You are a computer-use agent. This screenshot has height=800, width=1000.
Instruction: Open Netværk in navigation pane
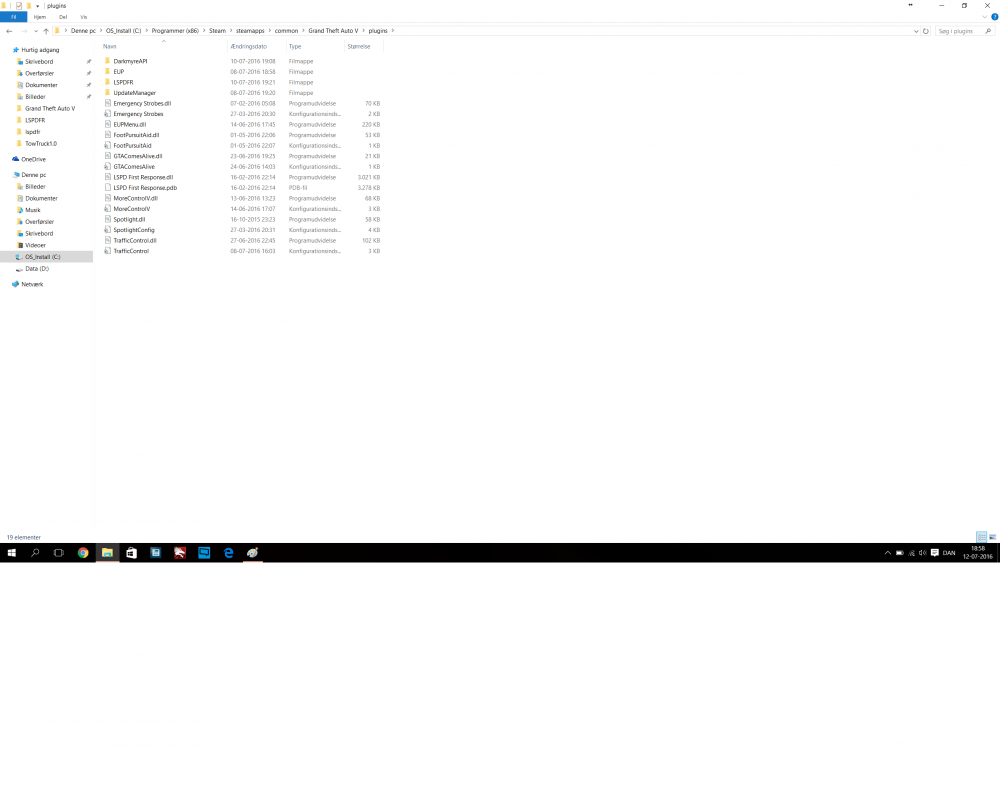[x=32, y=285]
